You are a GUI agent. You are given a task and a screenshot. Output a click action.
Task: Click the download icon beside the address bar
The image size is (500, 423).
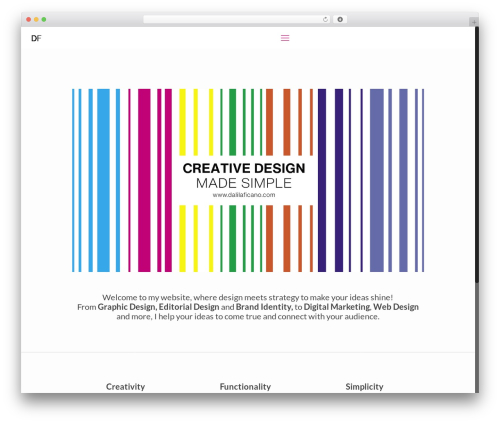pos(340,20)
